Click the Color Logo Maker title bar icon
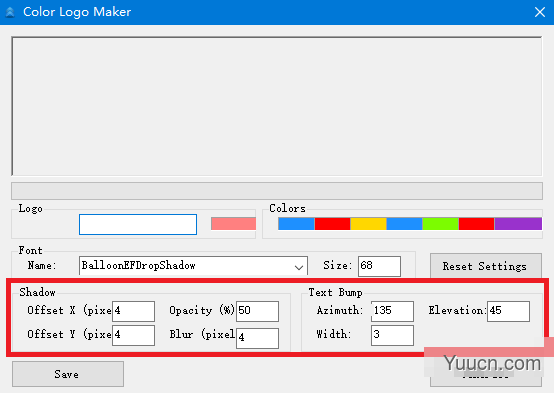This screenshot has width=554, height=393. click(10, 12)
